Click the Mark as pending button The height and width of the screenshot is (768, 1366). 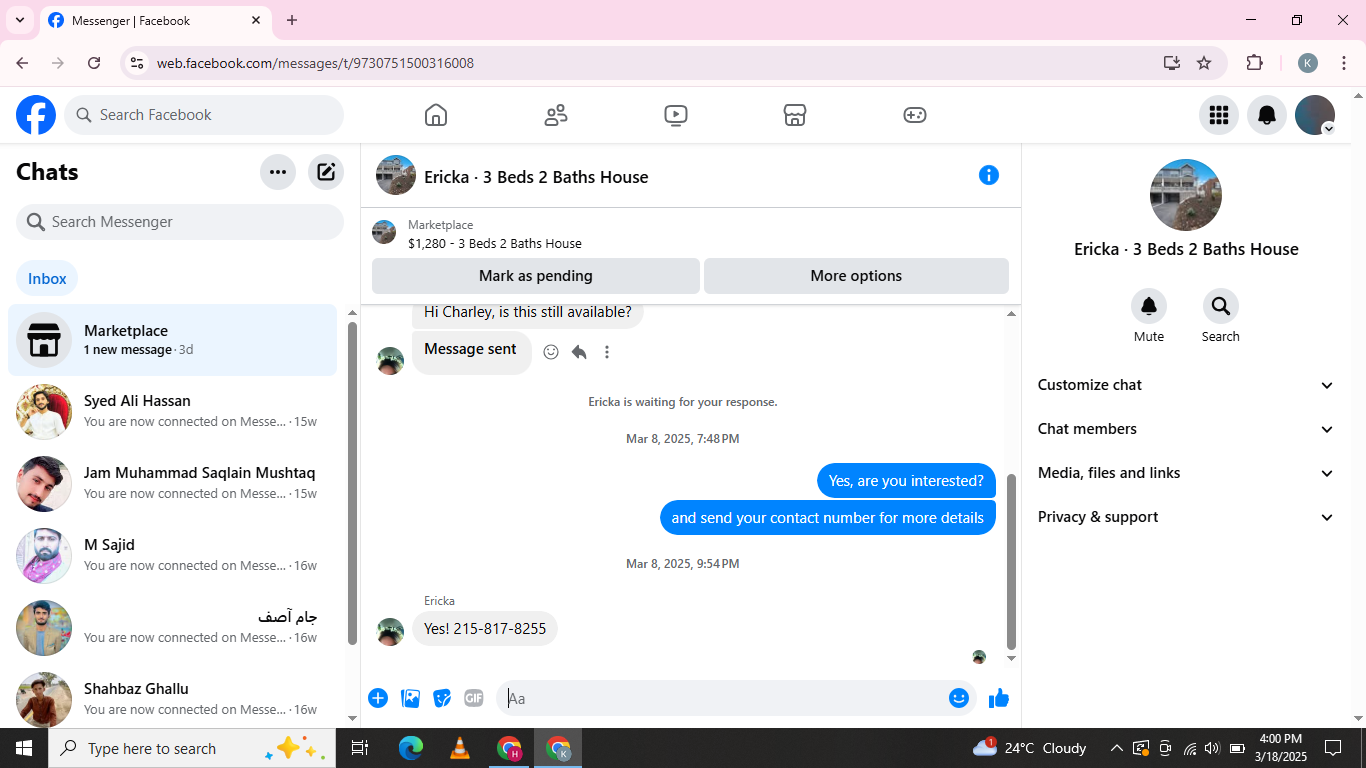536,276
